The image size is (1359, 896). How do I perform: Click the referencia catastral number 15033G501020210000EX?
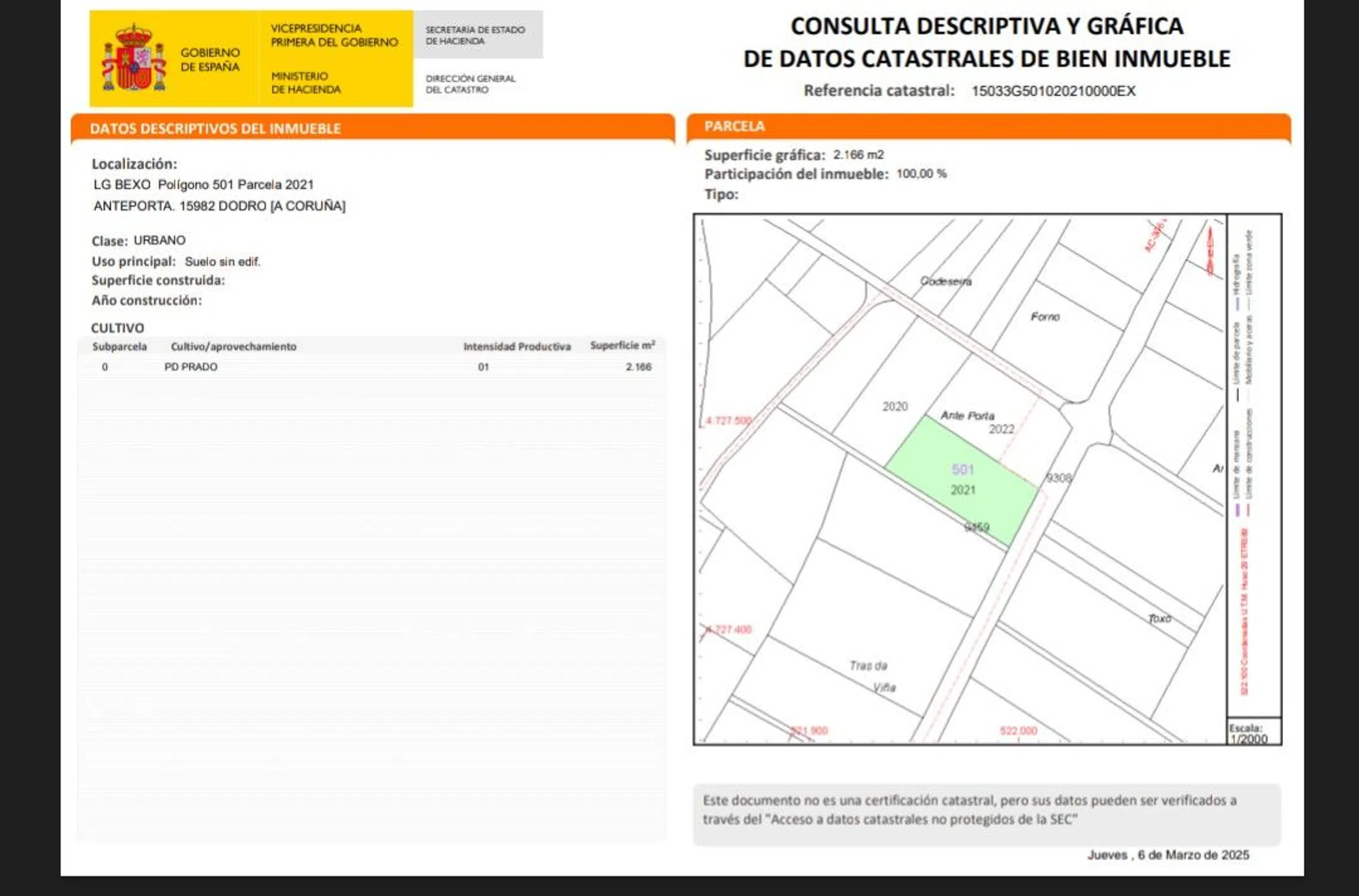click(1053, 91)
